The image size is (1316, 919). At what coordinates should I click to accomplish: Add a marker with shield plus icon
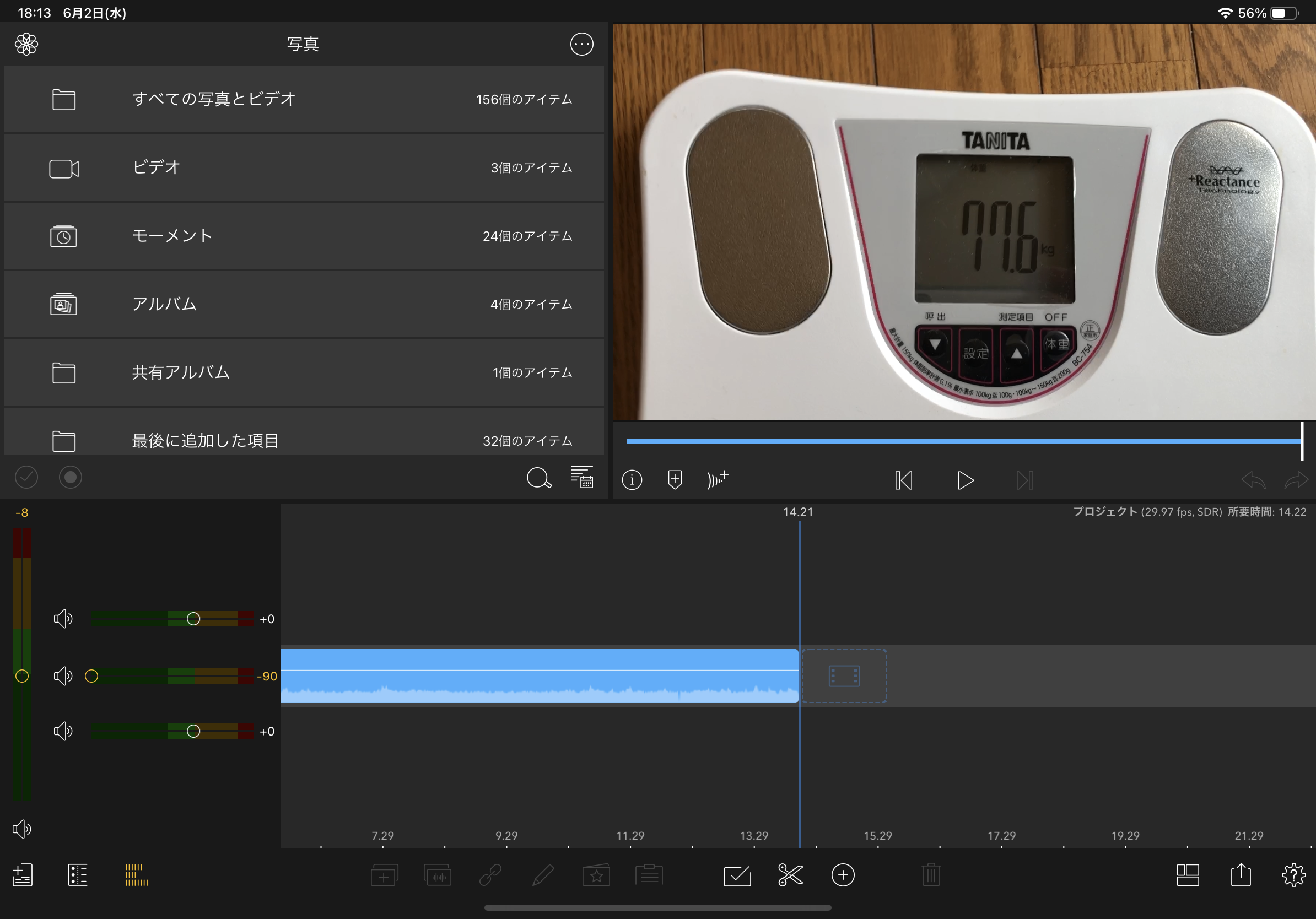[675, 479]
